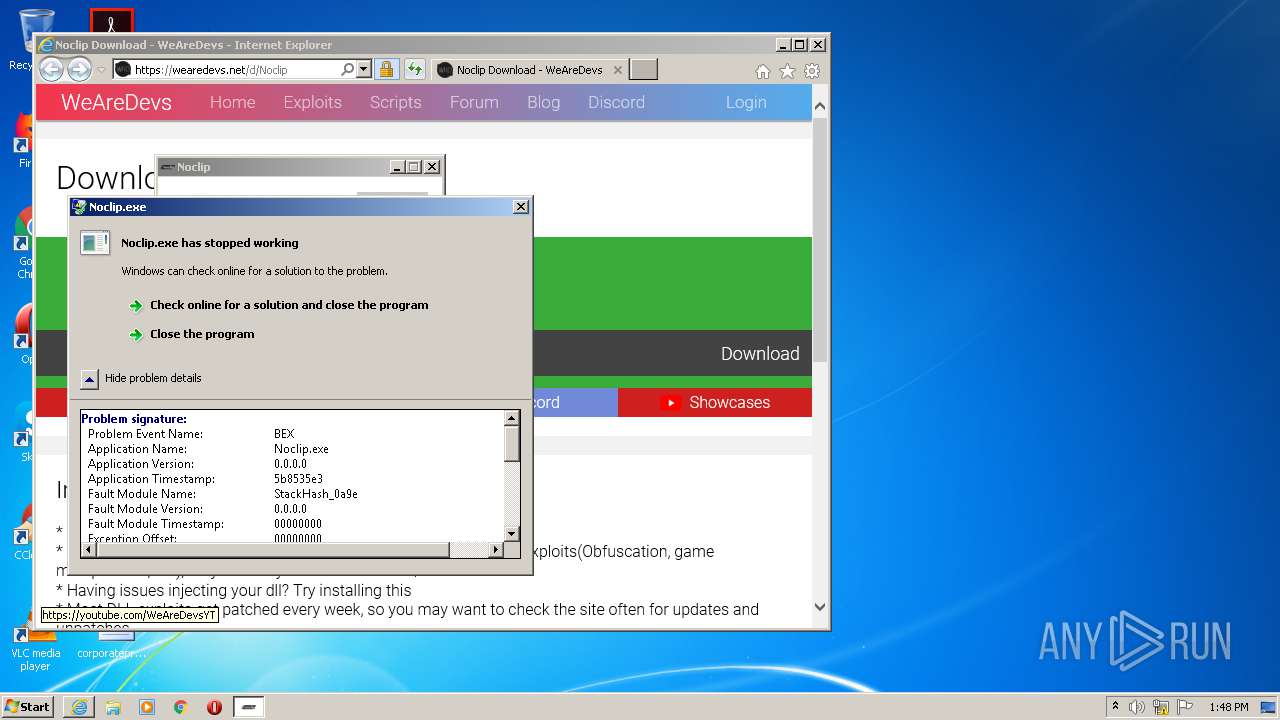Choose Close the program option
Screen dimensions: 1280x720
pos(202,334)
